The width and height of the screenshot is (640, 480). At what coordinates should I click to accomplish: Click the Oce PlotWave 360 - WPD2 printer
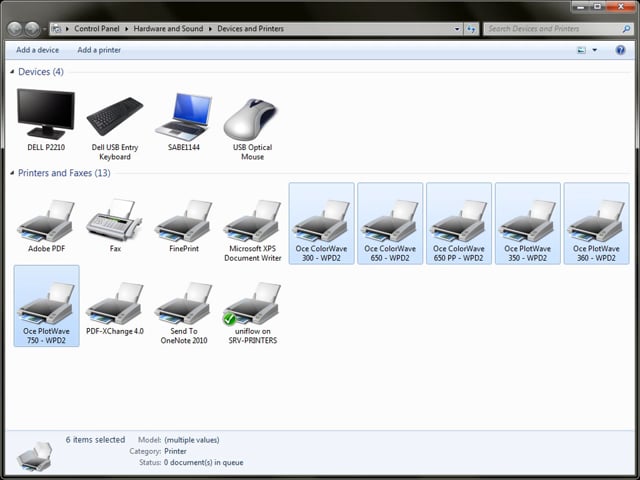[596, 224]
